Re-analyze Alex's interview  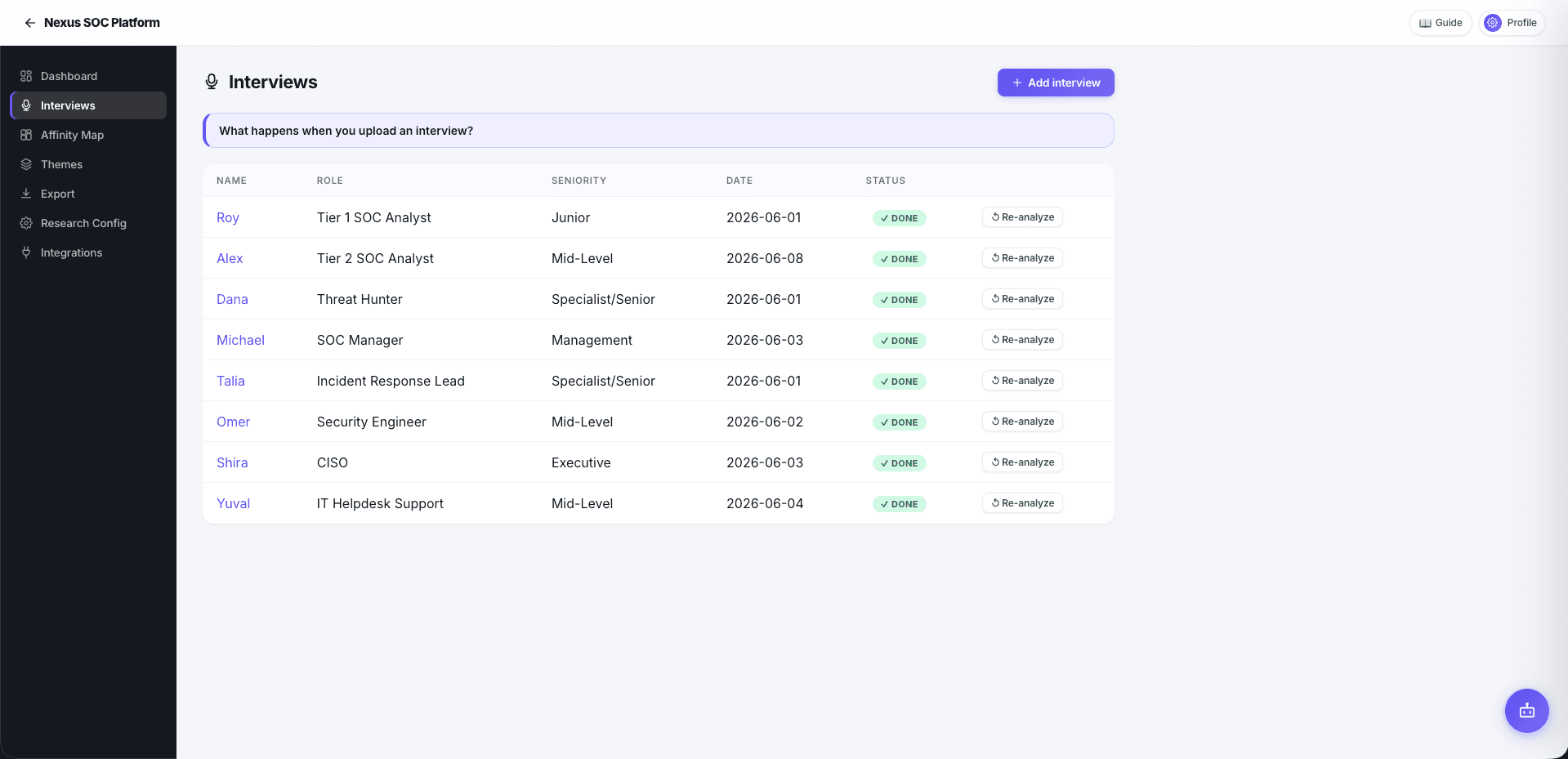(1022, 258)
